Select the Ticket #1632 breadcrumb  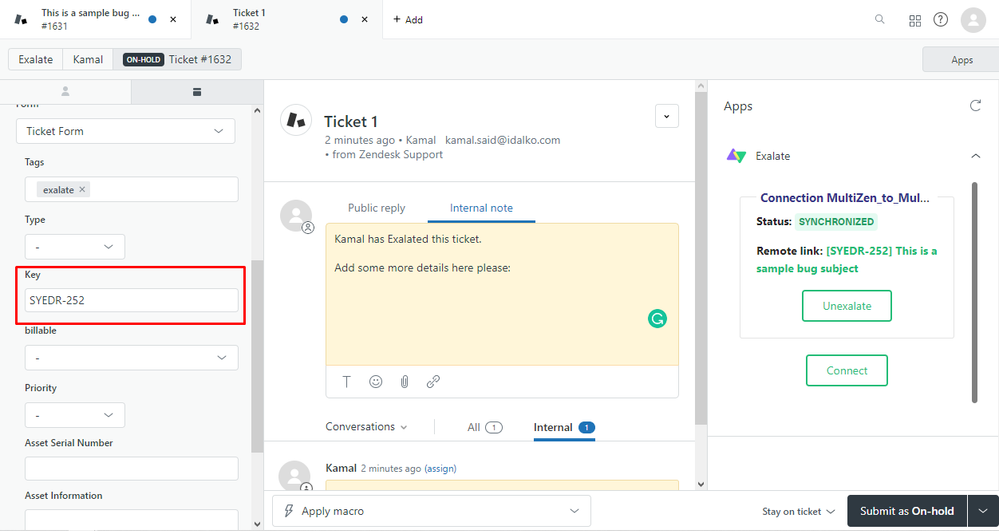(x=177, y=59)
